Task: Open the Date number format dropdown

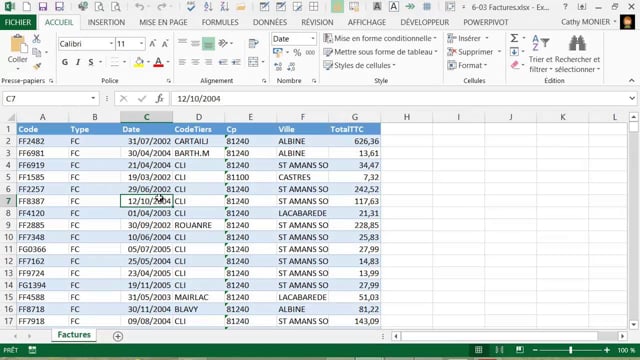Action: 313,39
